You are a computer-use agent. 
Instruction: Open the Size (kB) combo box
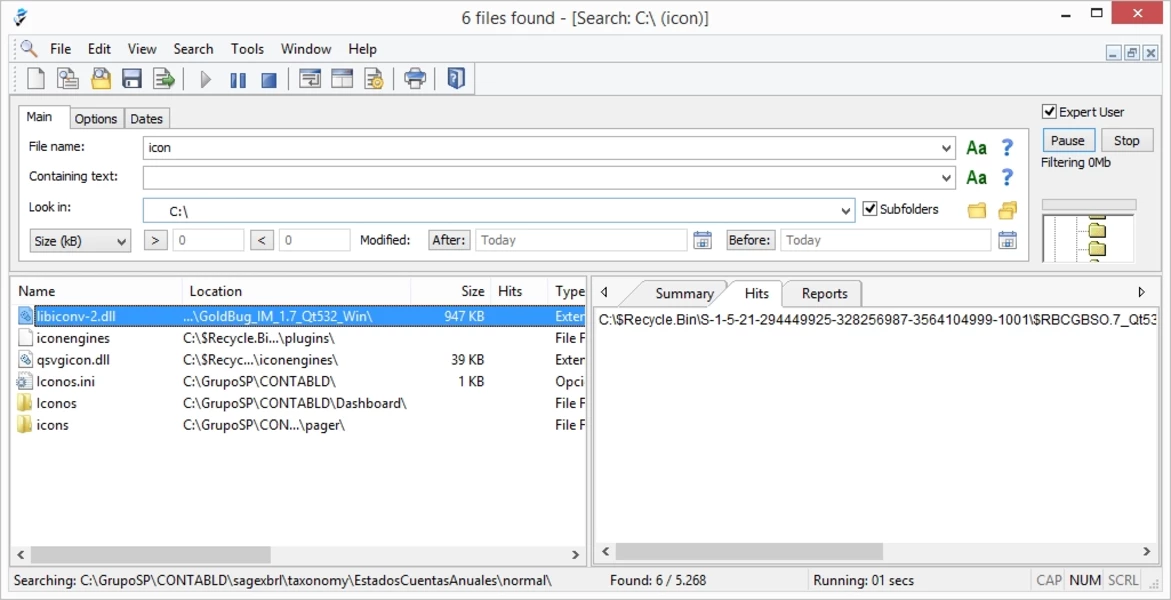click(80, 241)
